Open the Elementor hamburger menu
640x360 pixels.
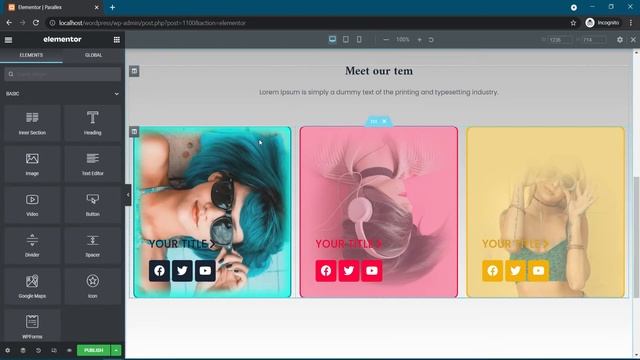click(8, 40)
